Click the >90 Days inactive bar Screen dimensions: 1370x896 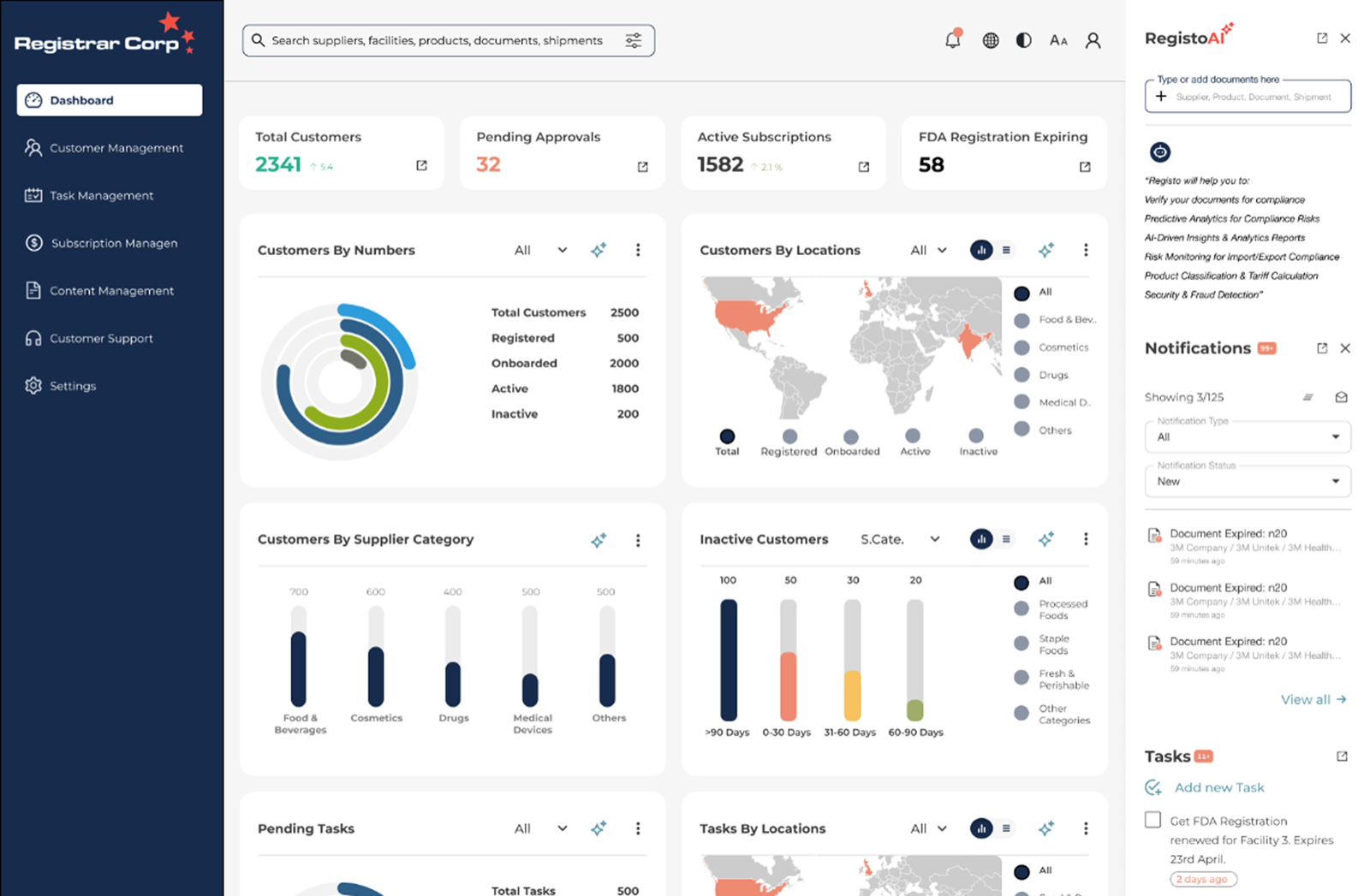point(729,660)
